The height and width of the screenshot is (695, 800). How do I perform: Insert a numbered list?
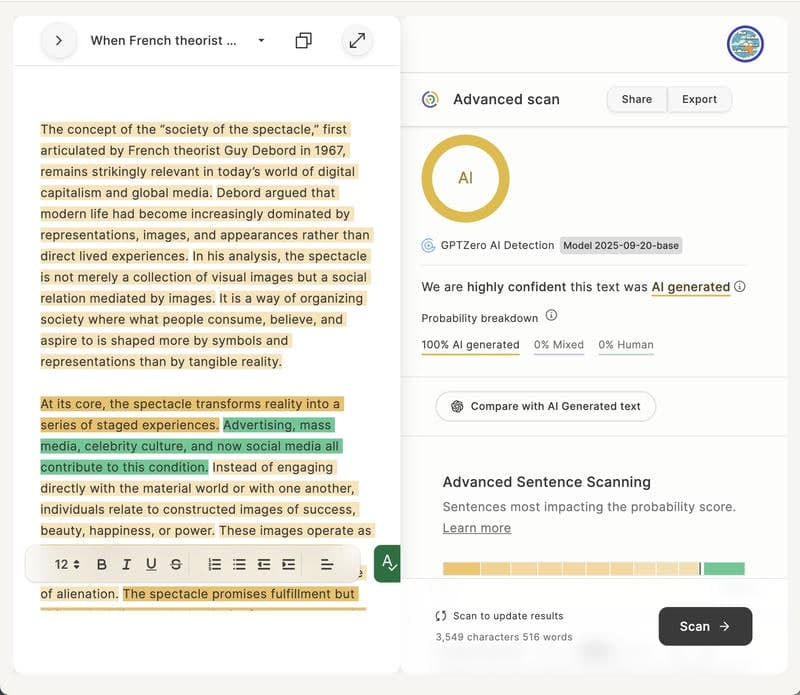[214, 564]
